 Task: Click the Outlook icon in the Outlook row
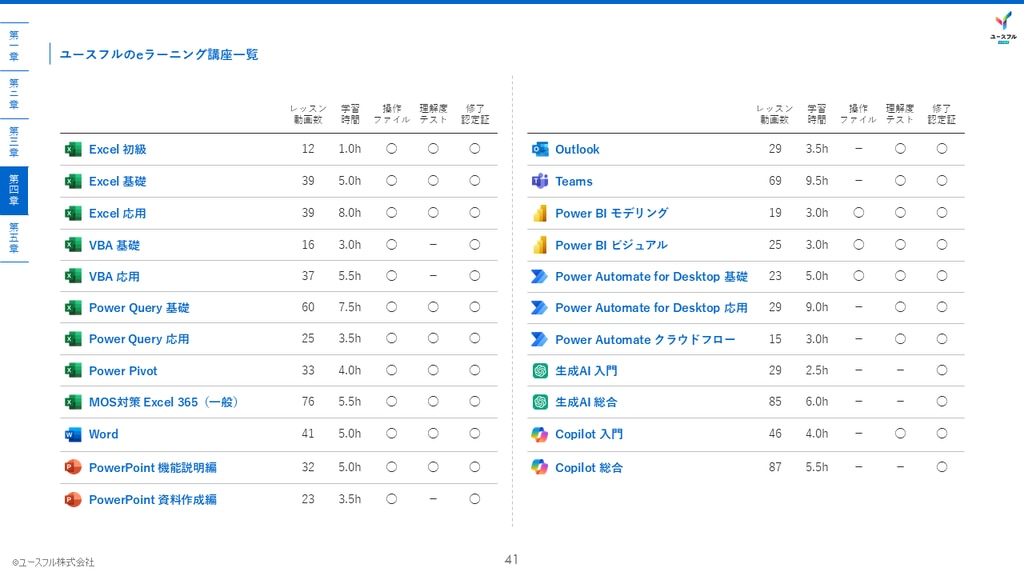coord(539,150)
